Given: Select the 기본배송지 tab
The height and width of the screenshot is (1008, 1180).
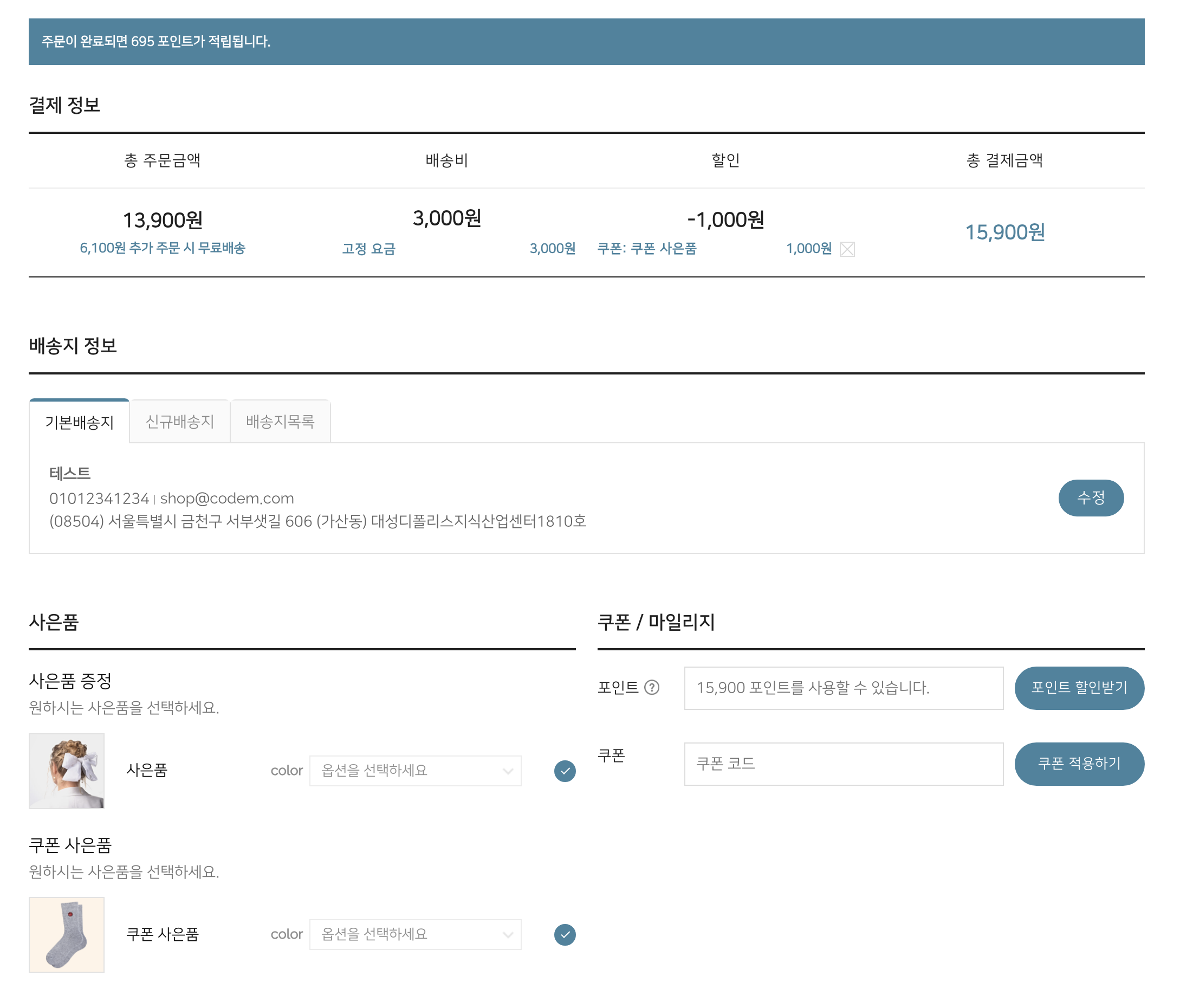Looking at the screenshot, I should coord(79,422).
